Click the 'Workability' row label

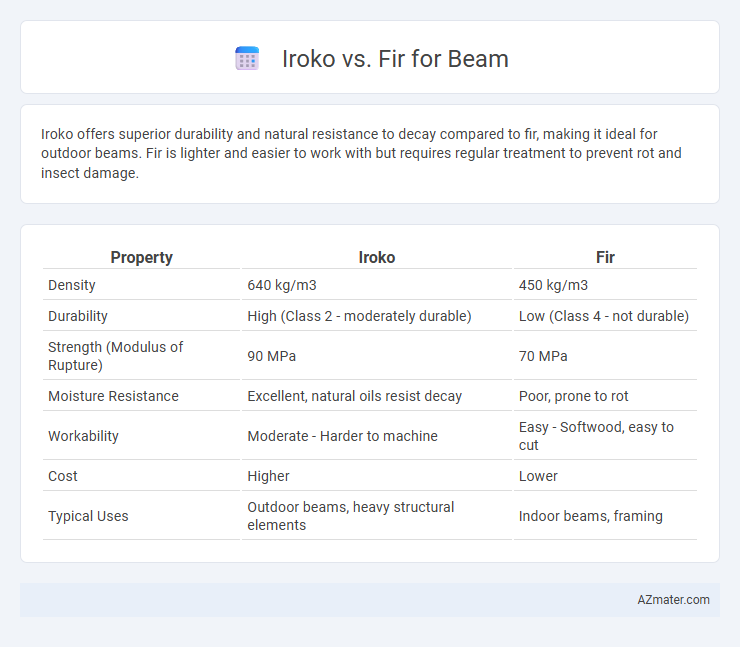point(83,436)
